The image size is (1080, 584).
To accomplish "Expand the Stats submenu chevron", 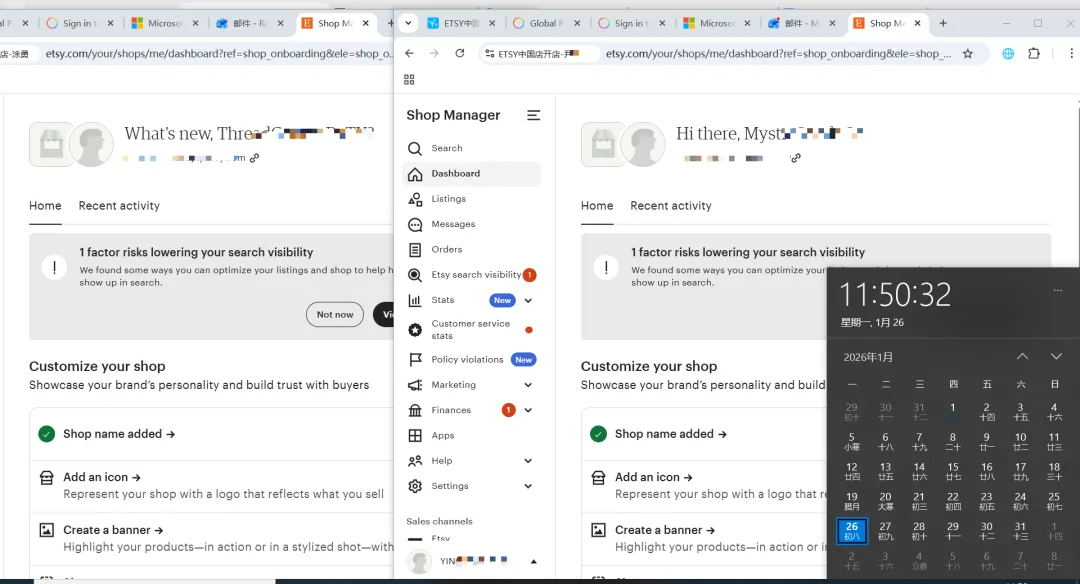I will [x=528, y=300].
